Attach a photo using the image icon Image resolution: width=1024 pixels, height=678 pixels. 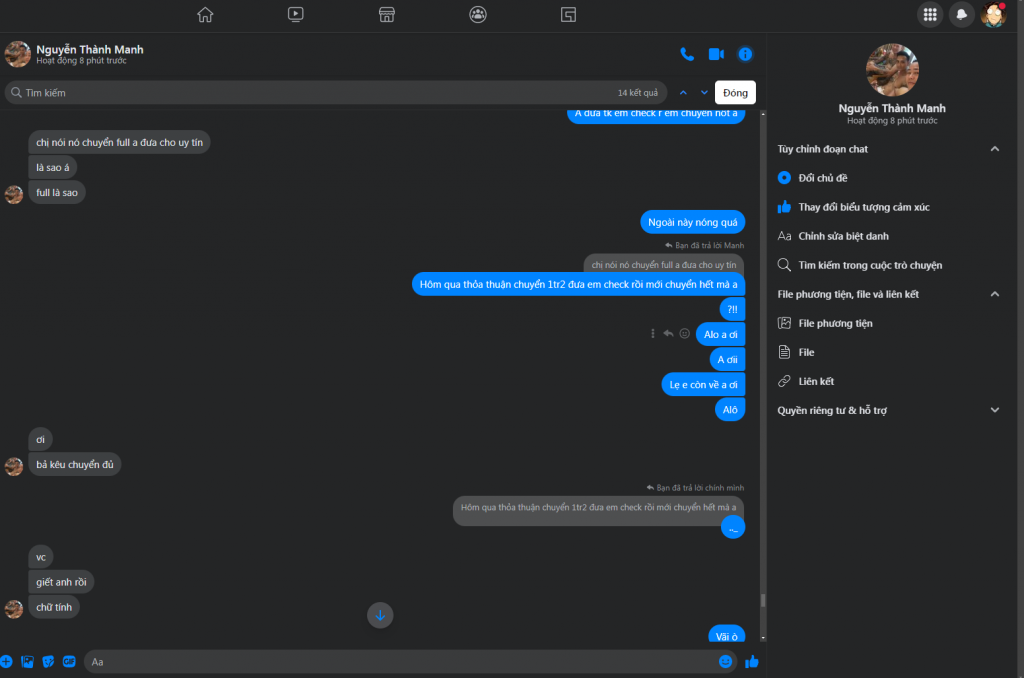[x=27, y=661]
